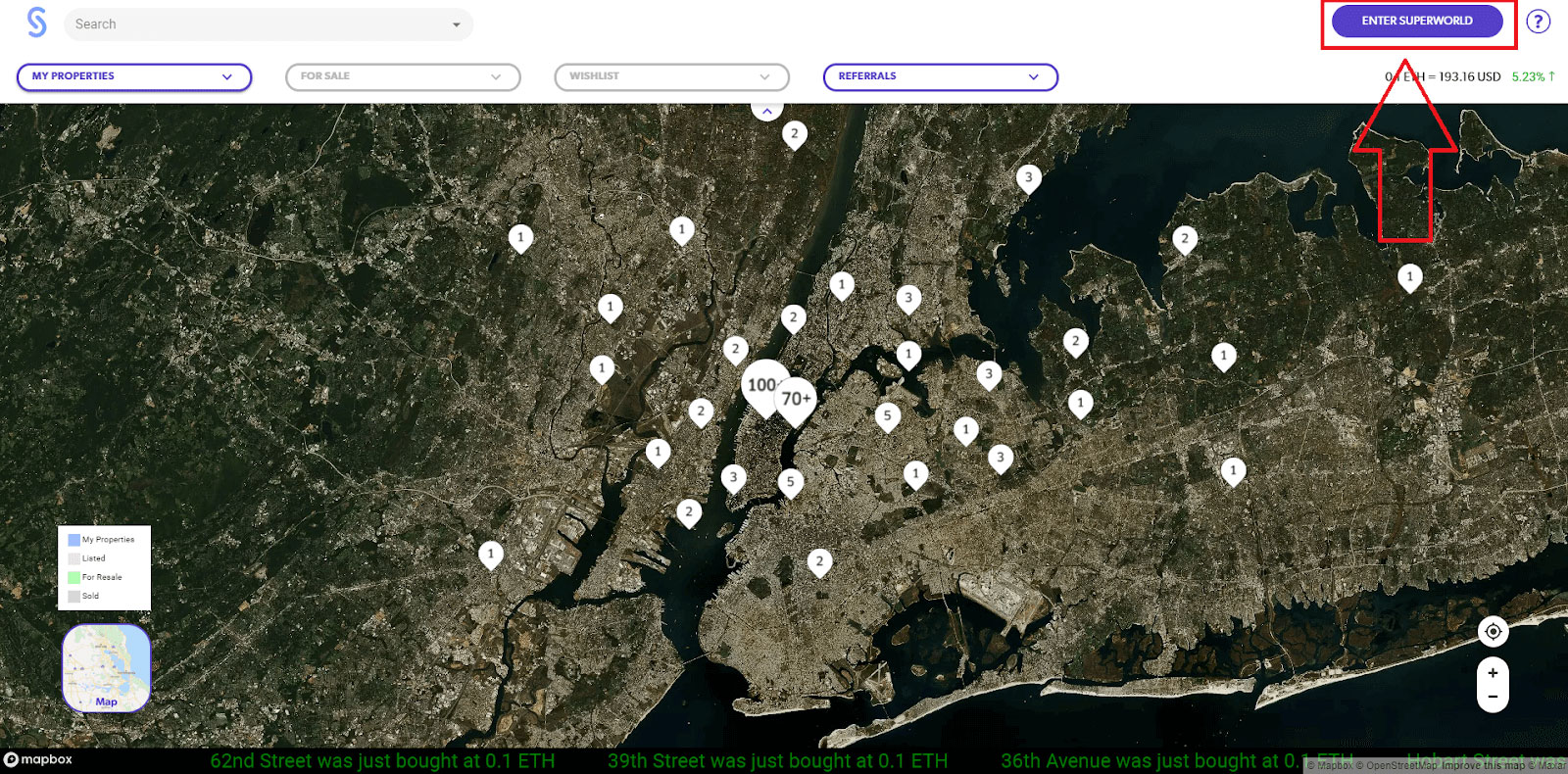Click the SuperWorld S logo
Image resolution: width=1568 pixels, height=774 pixels.
[x=36, y=23]
